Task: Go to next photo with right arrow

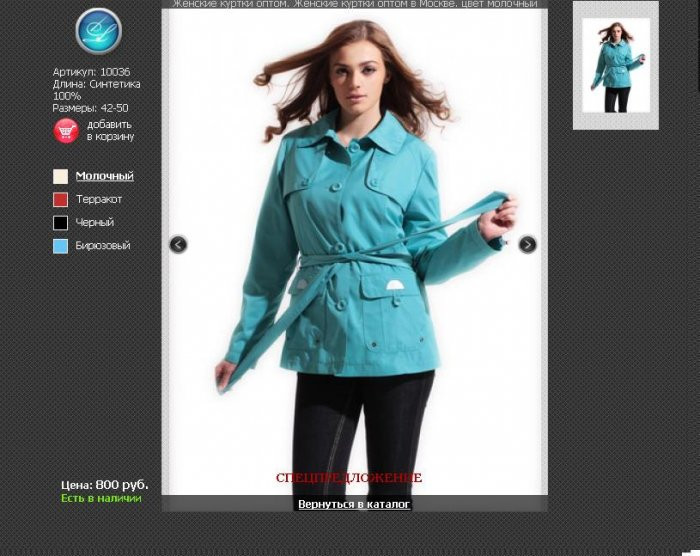Action: [527, 244]
